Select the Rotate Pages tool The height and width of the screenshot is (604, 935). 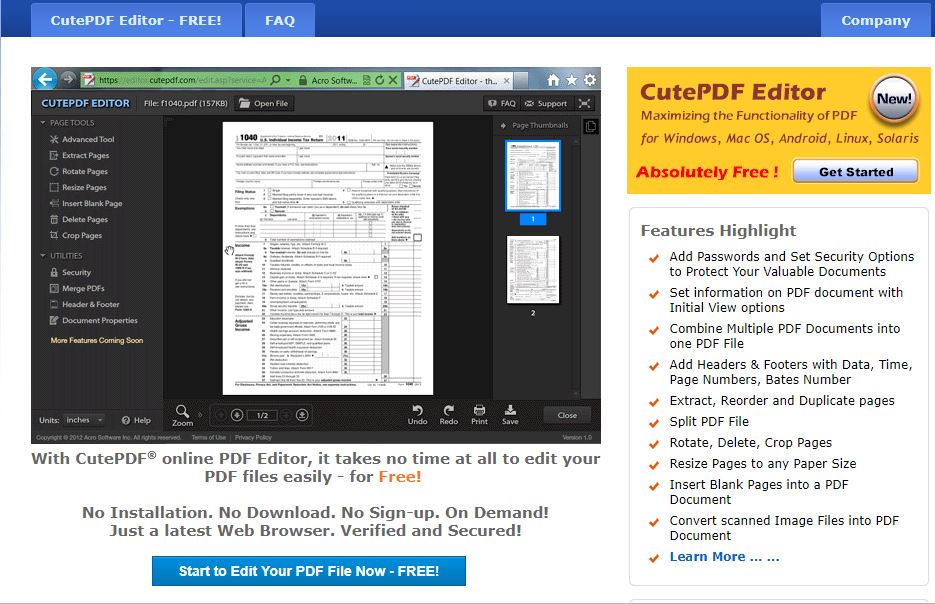[x=81, y=171]
